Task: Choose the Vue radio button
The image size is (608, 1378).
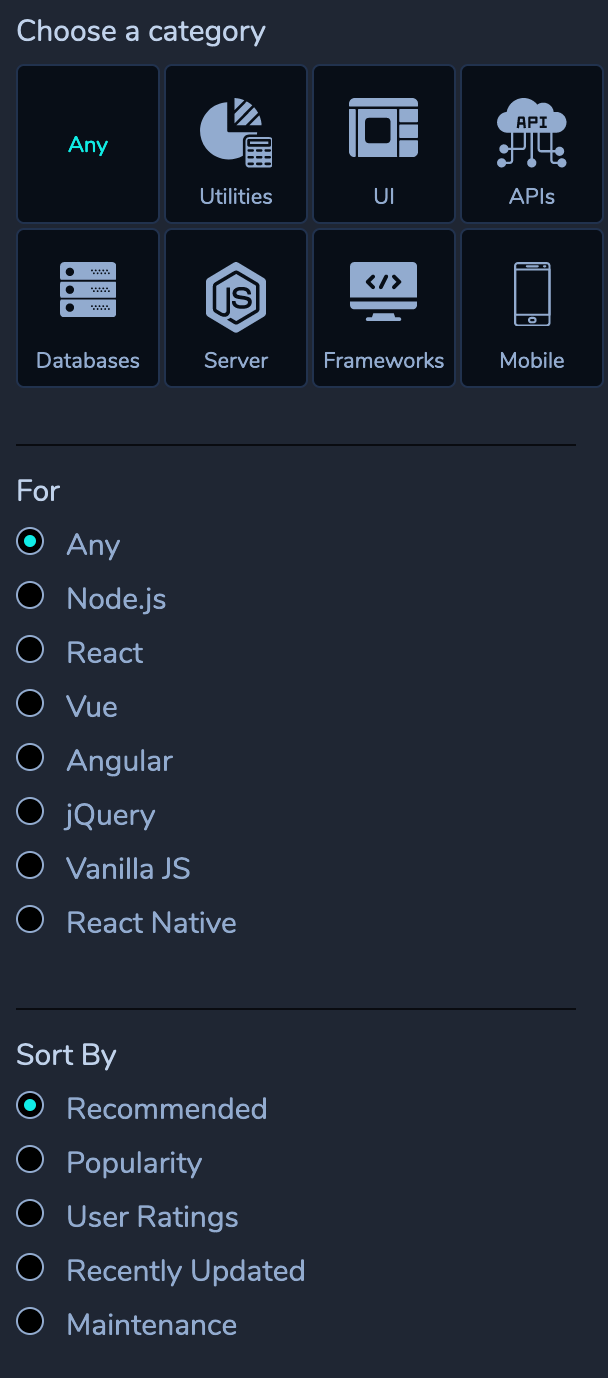Action: coord(31,704)
